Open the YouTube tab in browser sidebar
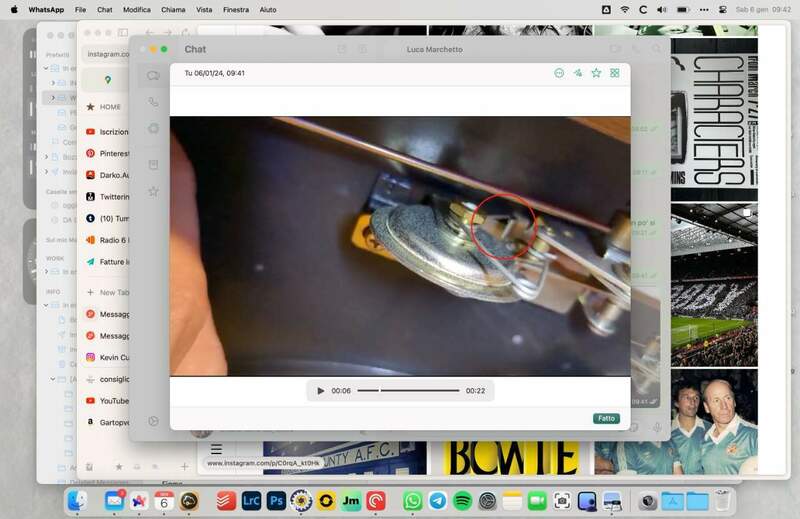 (107, 401)
